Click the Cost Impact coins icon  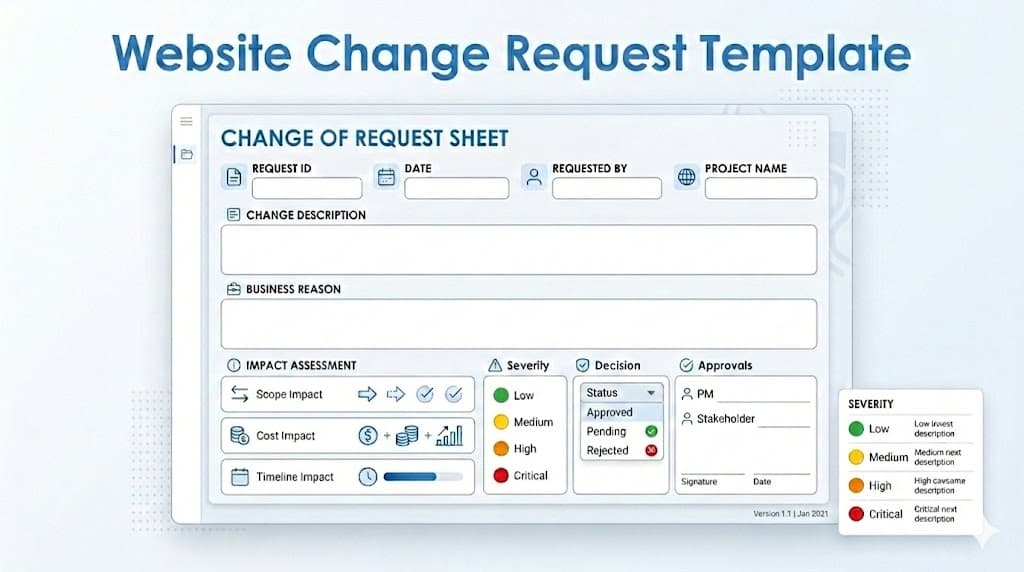(x=240, y=435)
